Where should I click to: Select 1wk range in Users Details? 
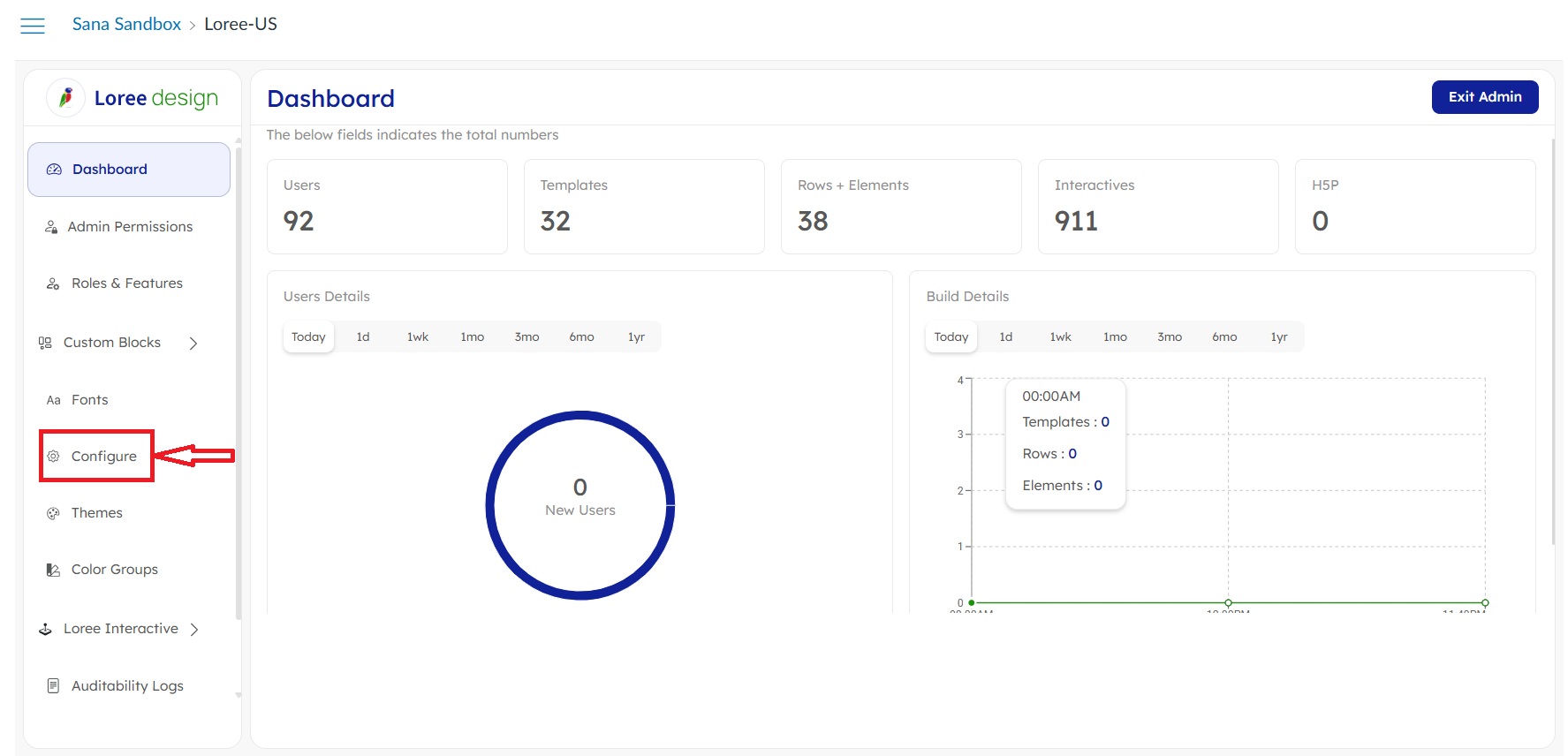(417, 337)
